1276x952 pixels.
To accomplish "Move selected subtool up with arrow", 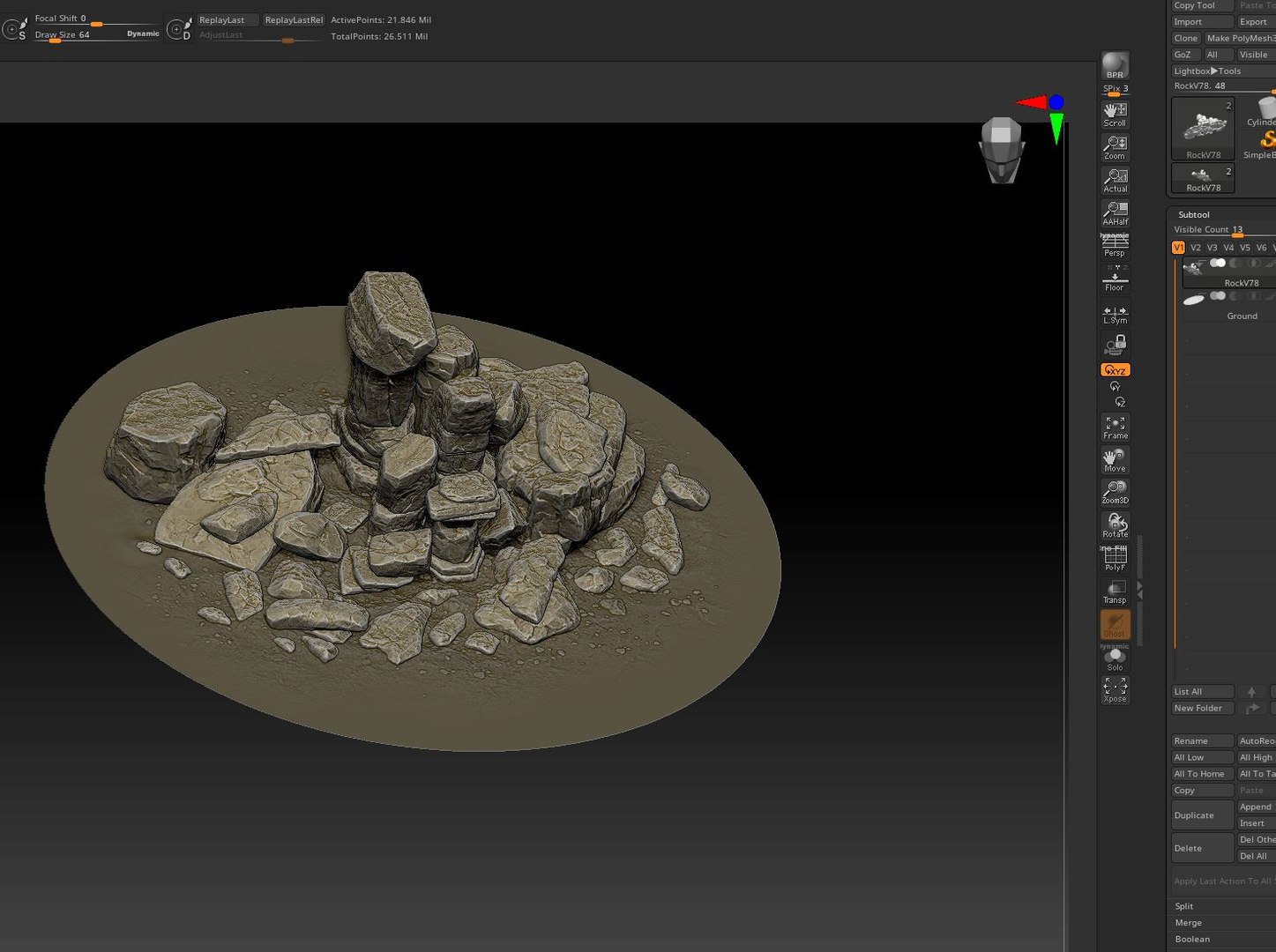I will click(1251, 692).
